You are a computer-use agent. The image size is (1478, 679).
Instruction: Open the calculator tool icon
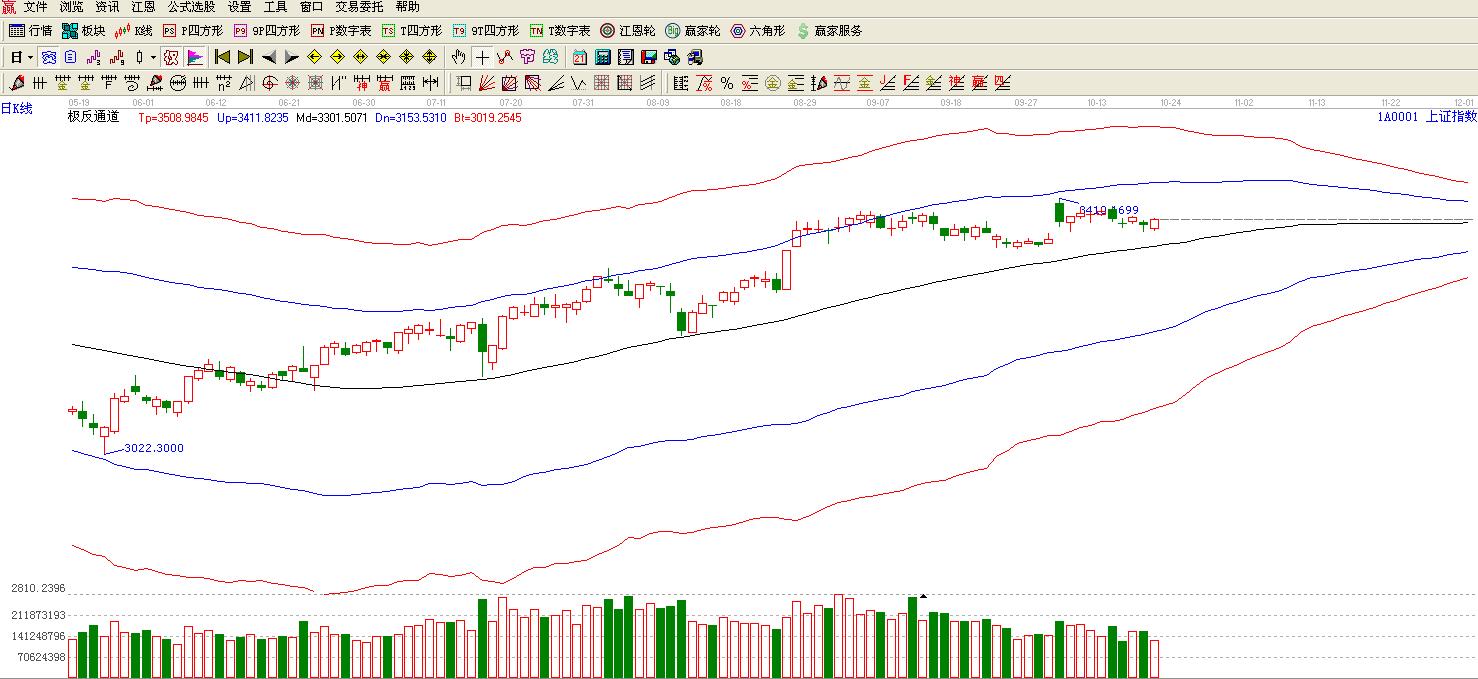coord(603,57)
